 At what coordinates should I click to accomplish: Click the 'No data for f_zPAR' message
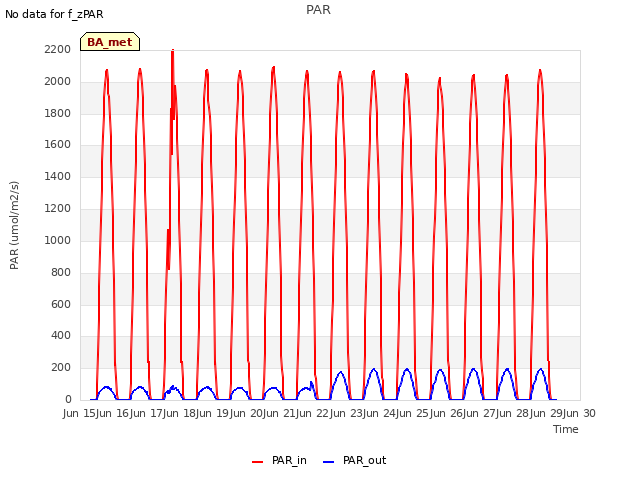[54, 14]
